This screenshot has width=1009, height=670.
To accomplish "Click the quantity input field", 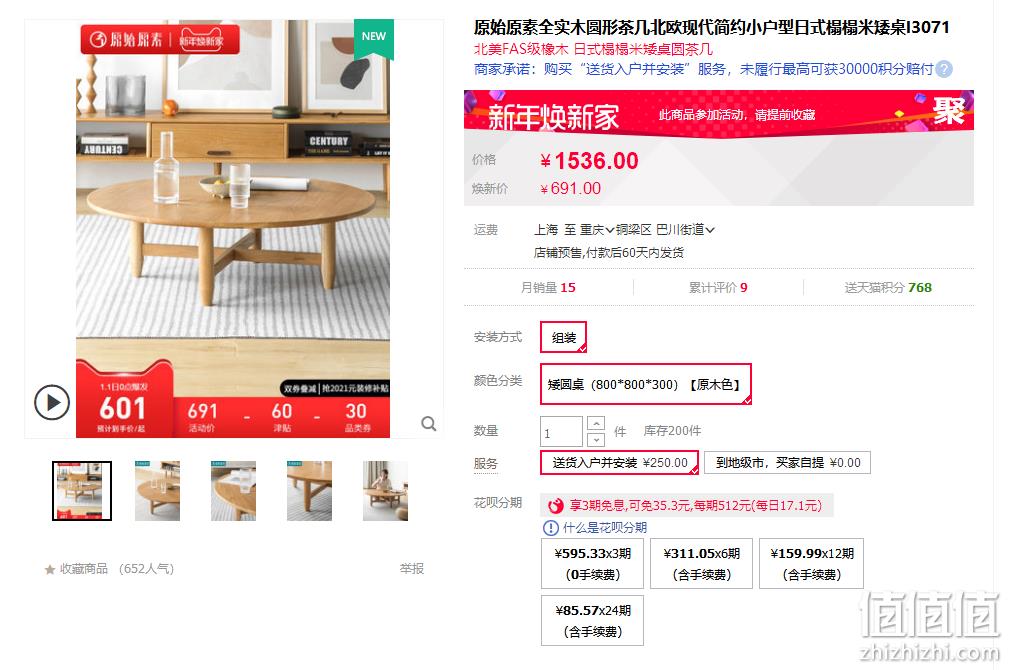I will 561,432.
